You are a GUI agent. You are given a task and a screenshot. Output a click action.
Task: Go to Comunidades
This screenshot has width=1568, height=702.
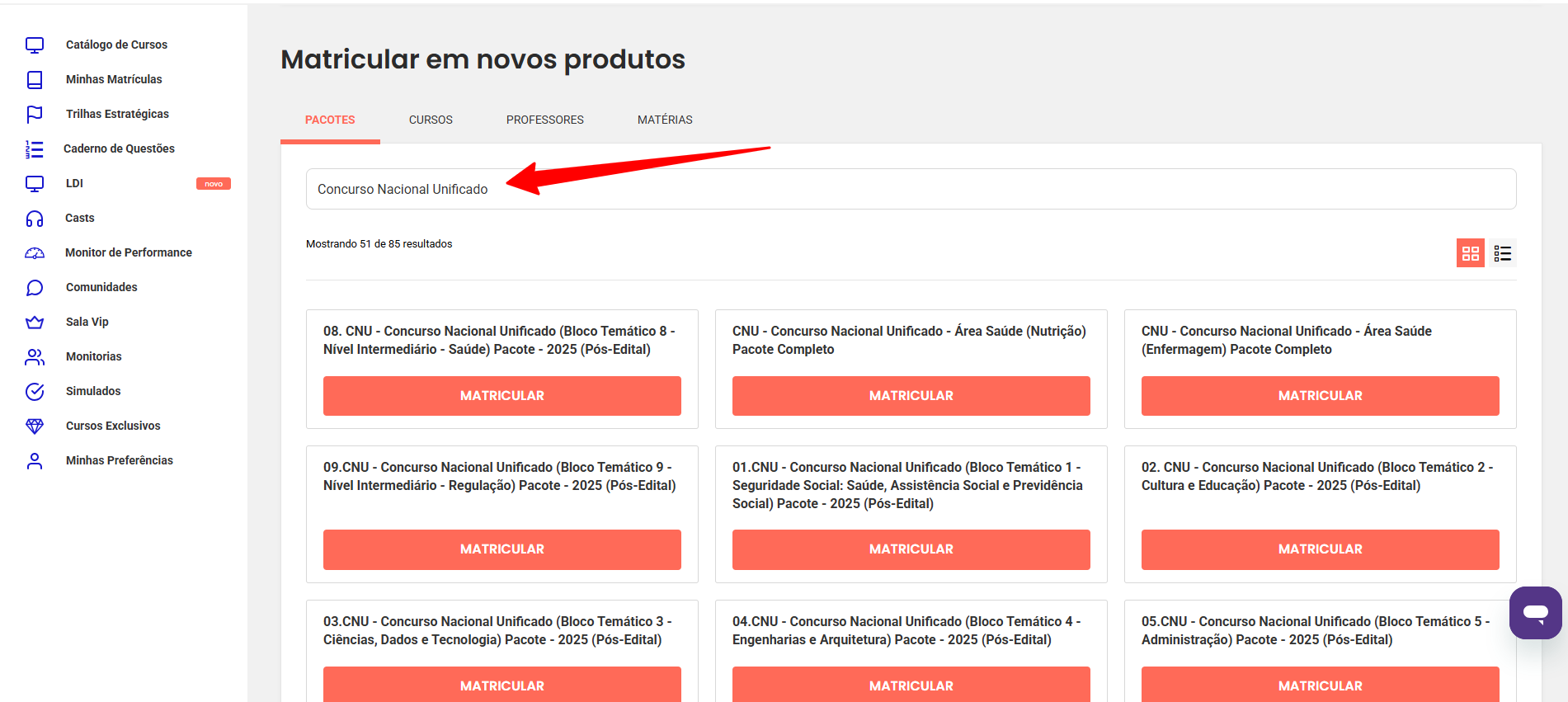[101, 287]
